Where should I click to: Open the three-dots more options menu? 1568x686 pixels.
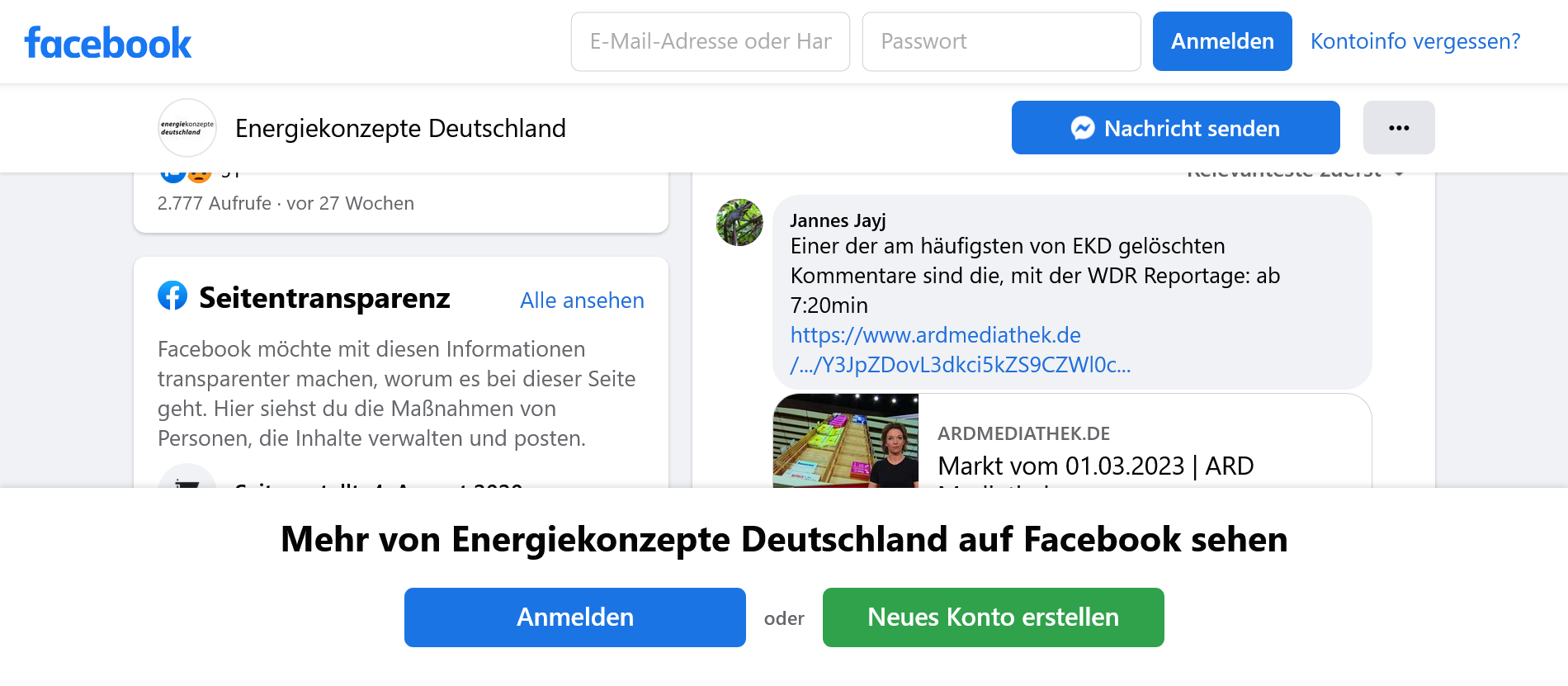pyautogui.click(x=1399, y=128)
